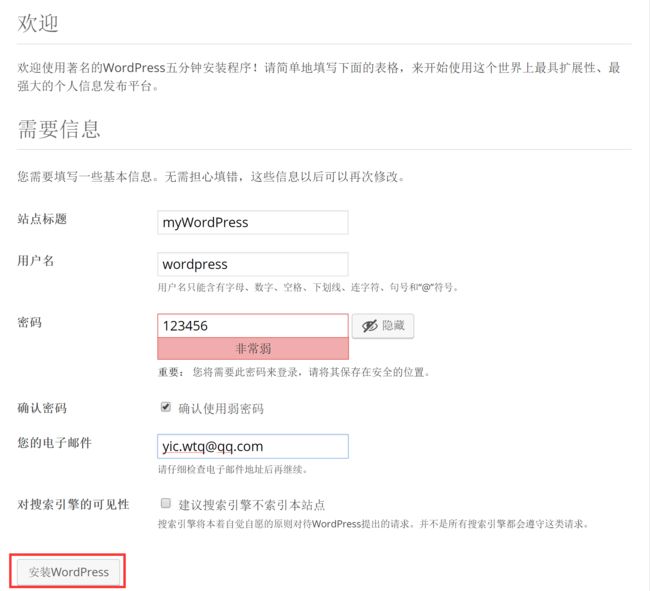Click the crossed-eye icon on the 隐藏 button

(369, 326)
